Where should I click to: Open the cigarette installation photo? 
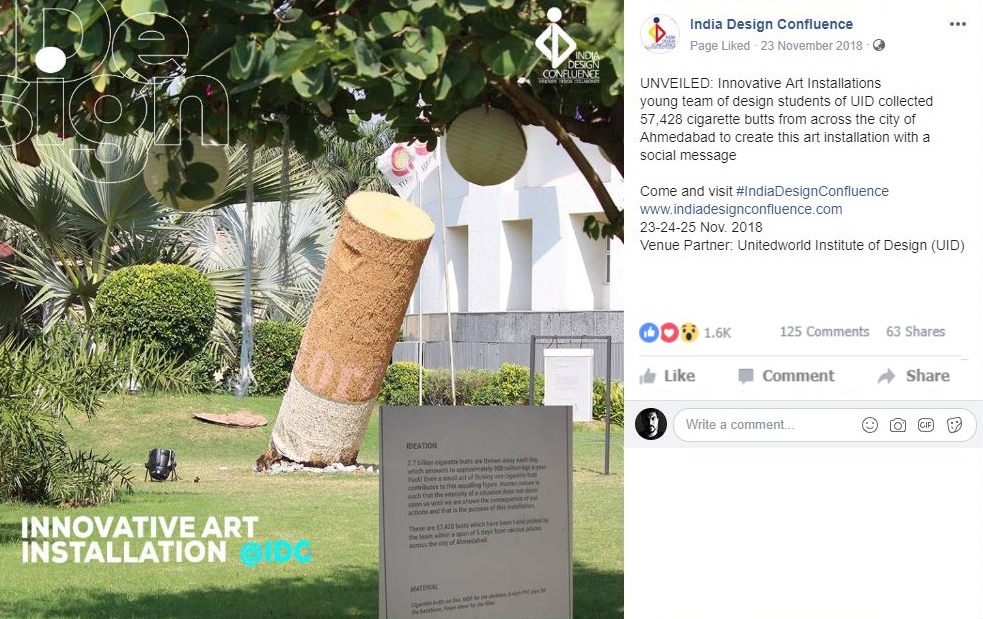tap(312, 309)
